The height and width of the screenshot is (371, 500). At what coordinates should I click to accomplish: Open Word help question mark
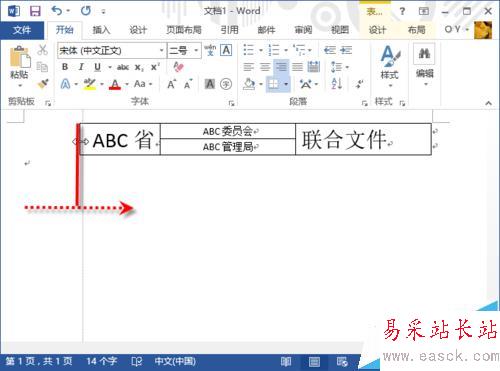coord(402,11)
